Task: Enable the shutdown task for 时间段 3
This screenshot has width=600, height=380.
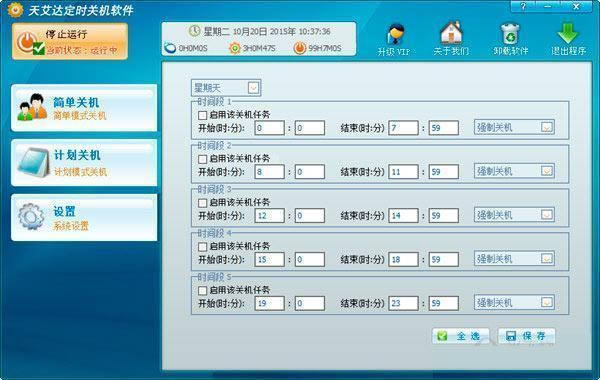Action: click(202, 202)
